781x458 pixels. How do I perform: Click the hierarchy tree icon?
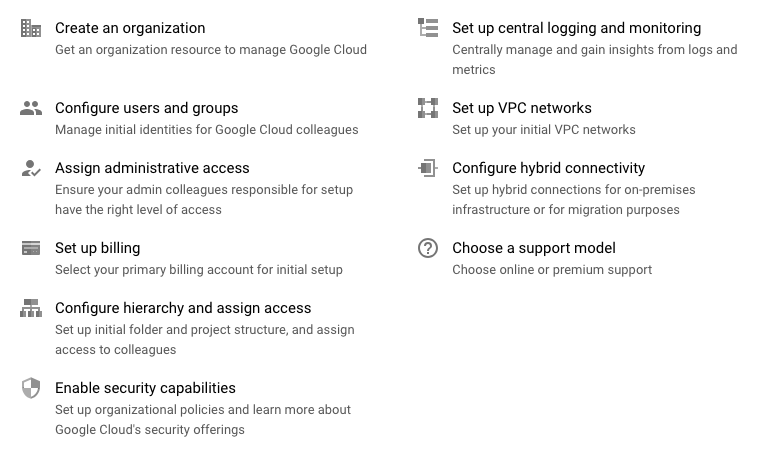[x=31, y=308]
